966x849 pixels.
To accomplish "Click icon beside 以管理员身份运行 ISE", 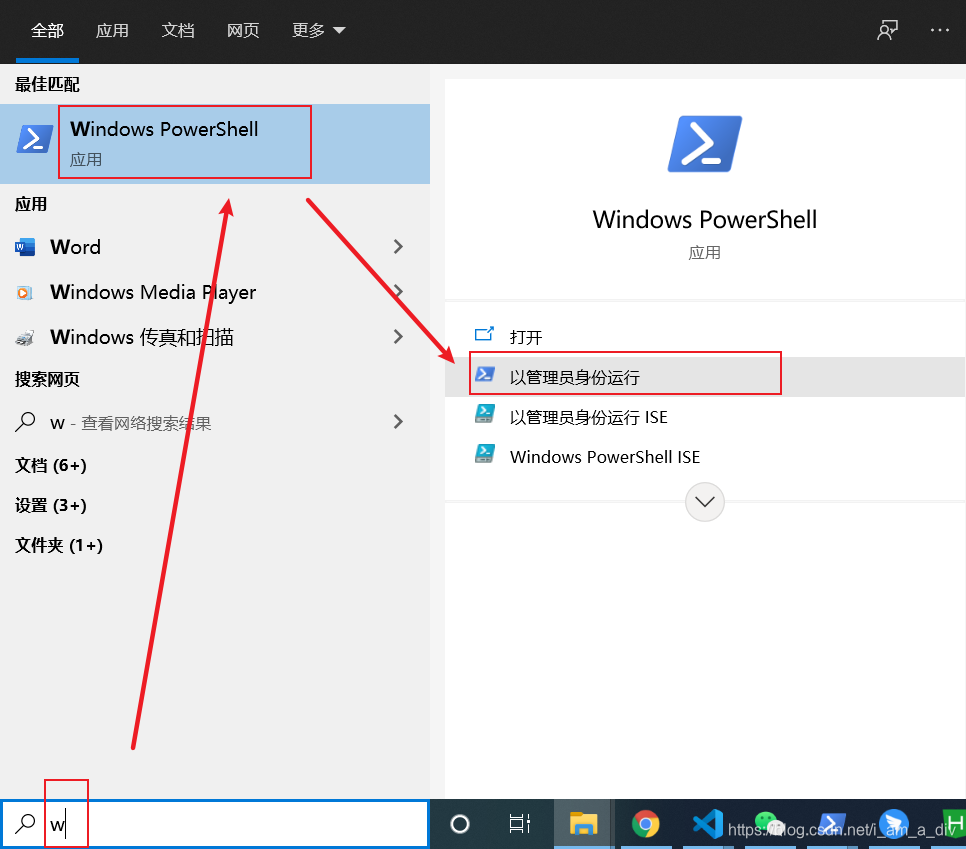I will tap(485, 413).
